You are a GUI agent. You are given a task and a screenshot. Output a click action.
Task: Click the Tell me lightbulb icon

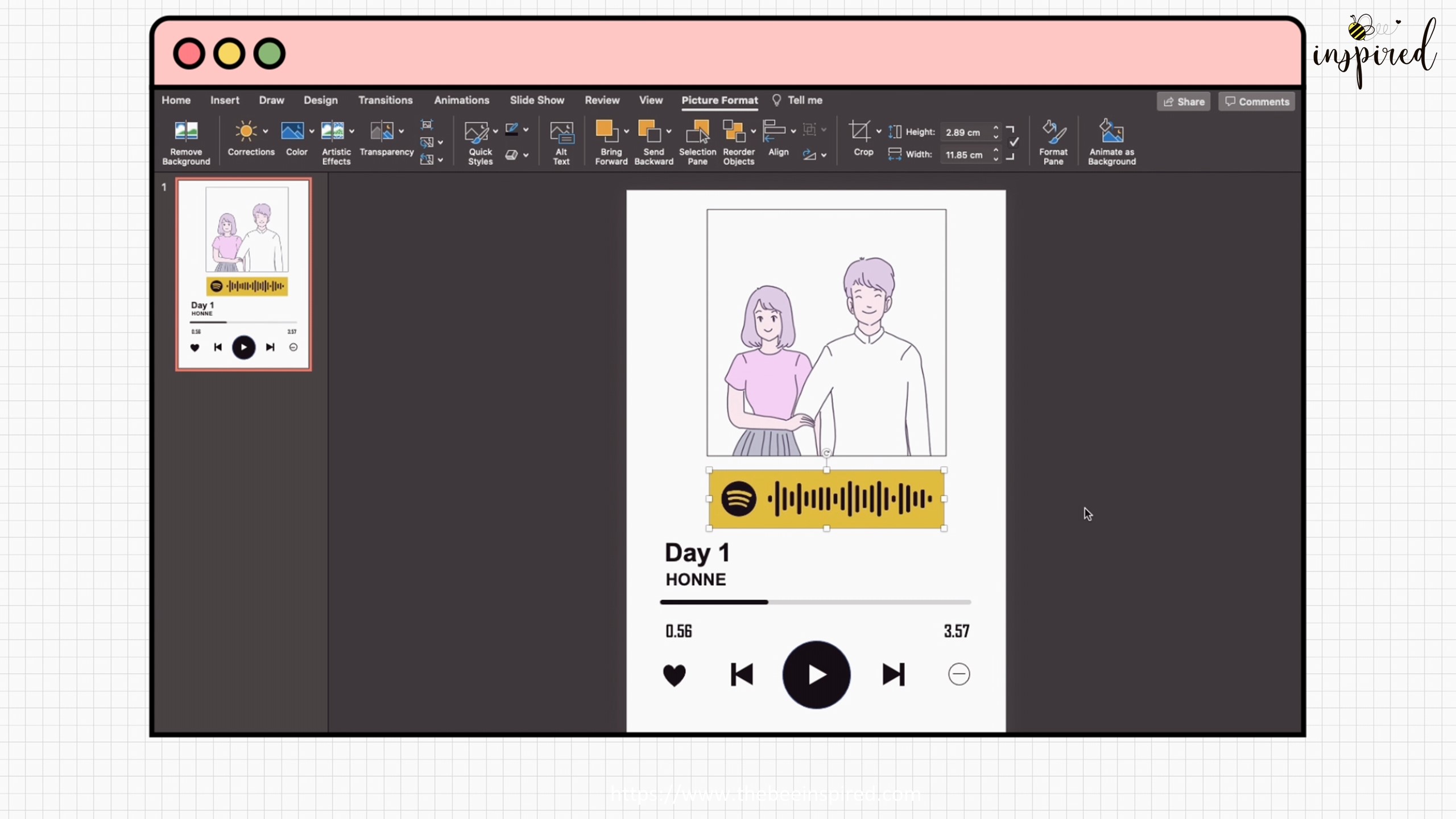click(x=776, y=100)
